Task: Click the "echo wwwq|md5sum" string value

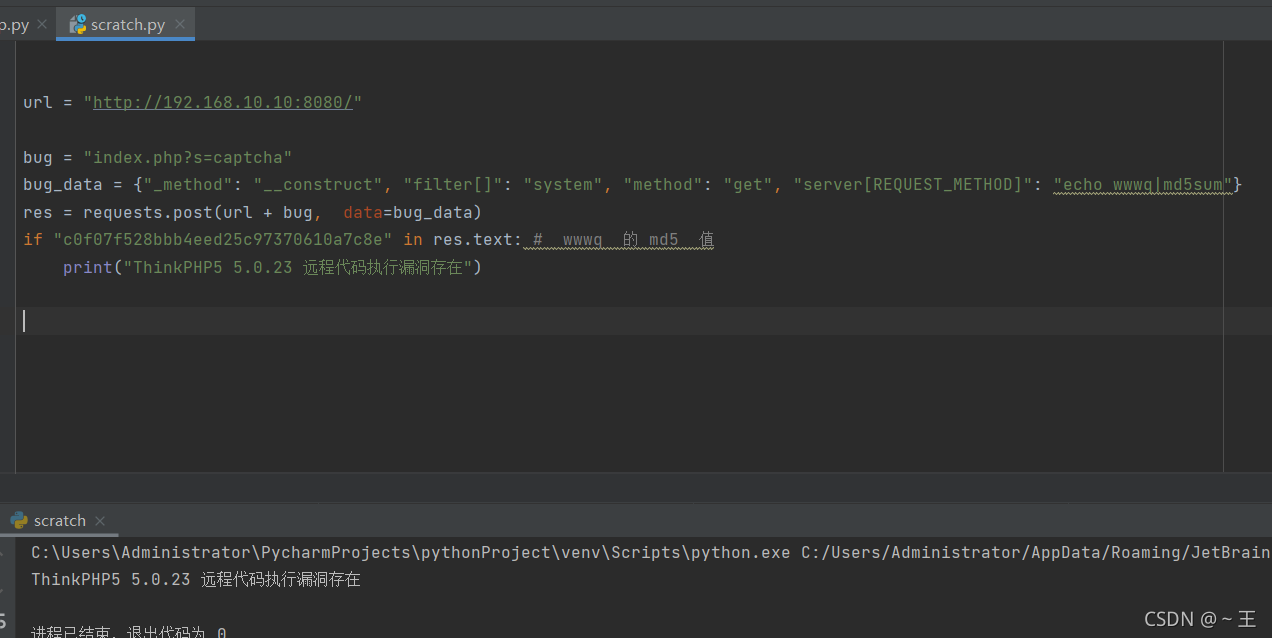Action: [x=1142, y=184]
